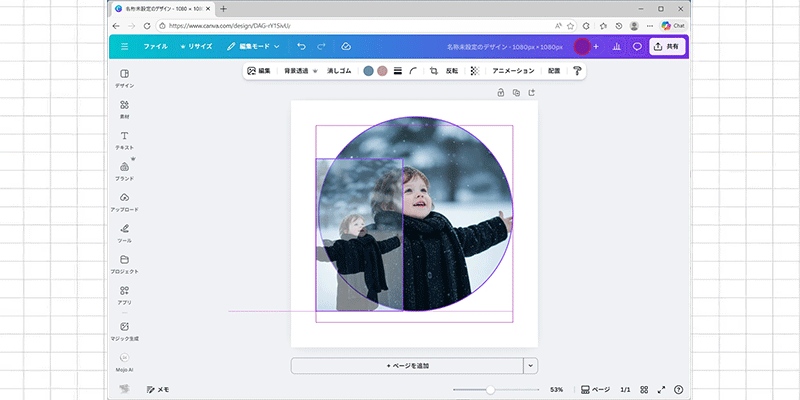Open the comments speech bubble
Viewport: 800px width, 400px height.
click(x=637, y=46)
